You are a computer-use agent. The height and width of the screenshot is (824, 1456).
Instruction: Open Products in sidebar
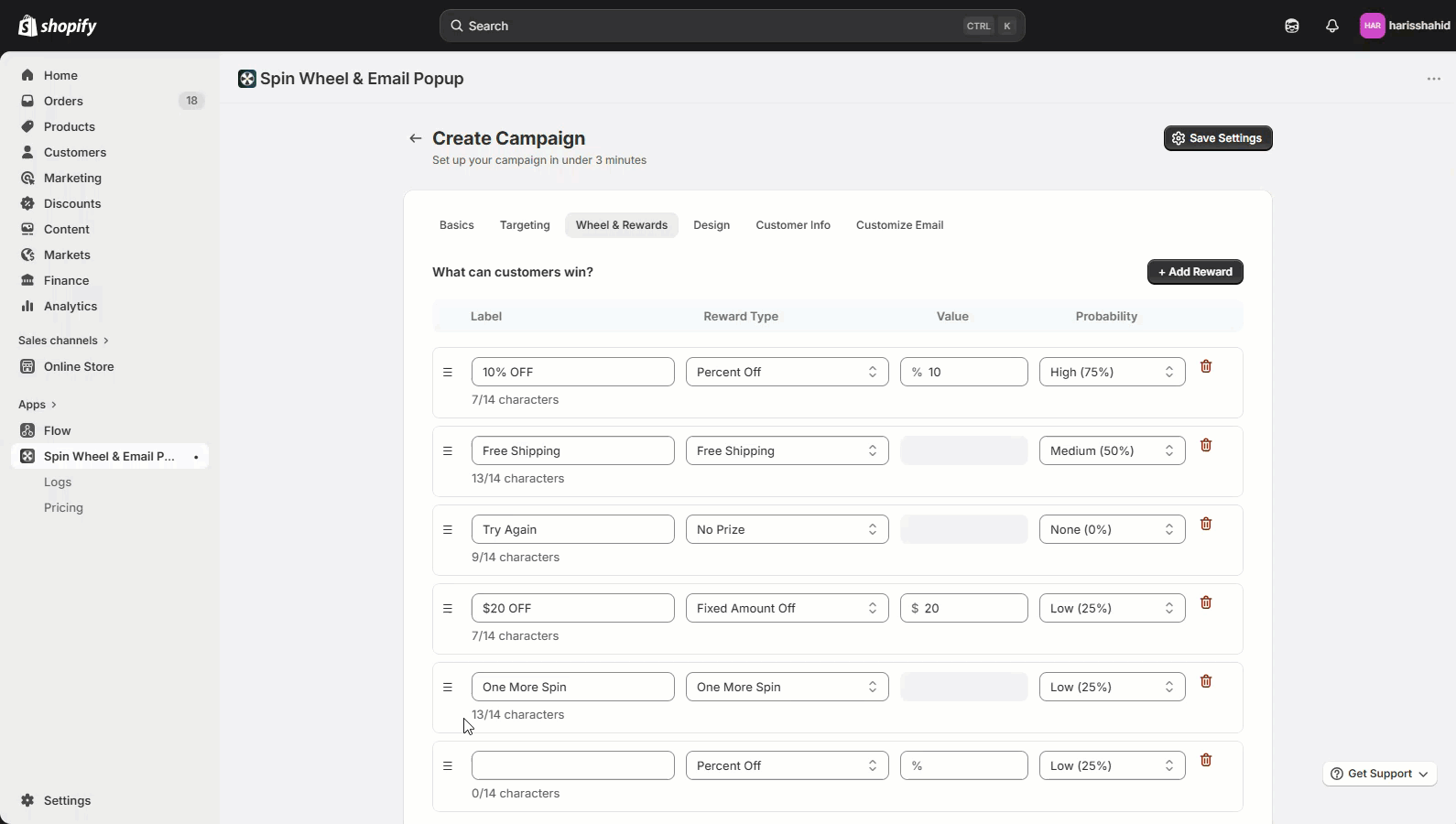pyautogui.click(x=110, y=126)
